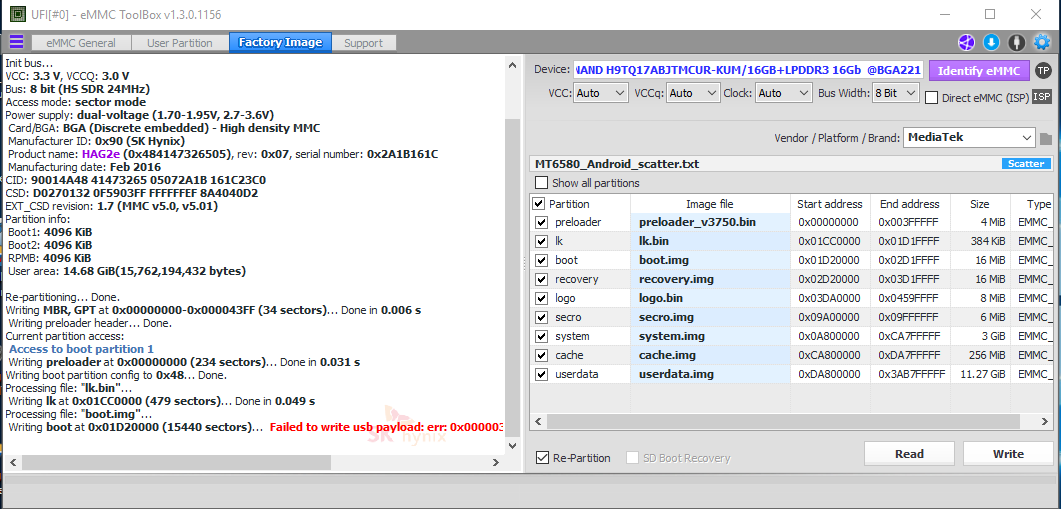Viewport: 1061px width, 509px height.
Task: Uncheck the boot partition checkbox
Action: pos(541,261)
